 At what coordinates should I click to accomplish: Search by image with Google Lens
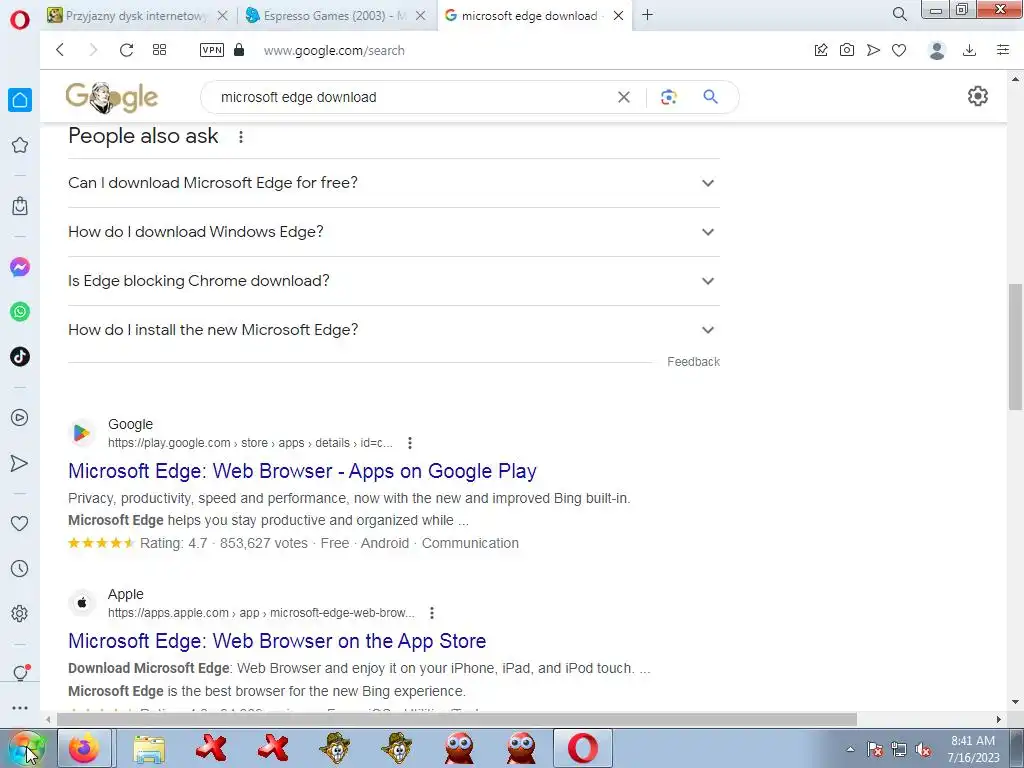pyautogui.click(x=669, y=97)
